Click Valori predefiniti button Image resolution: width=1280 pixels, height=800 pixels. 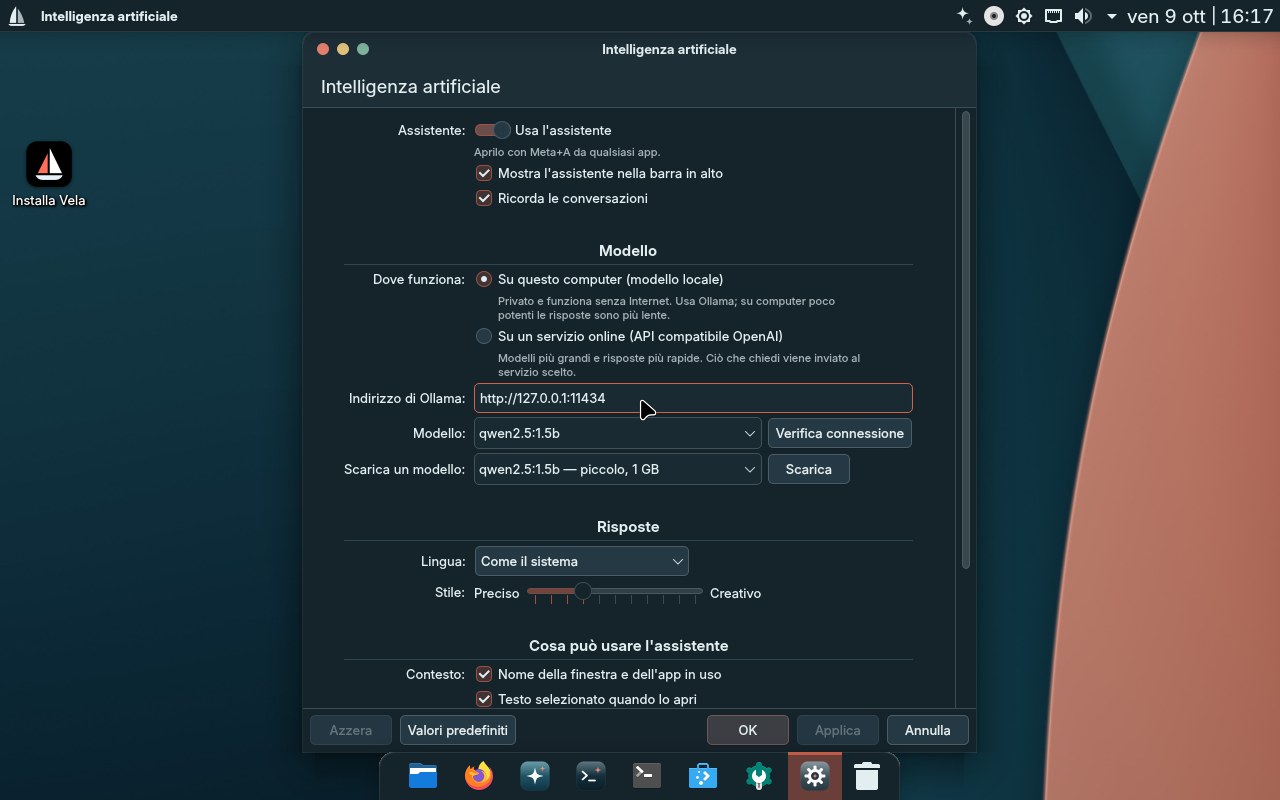(458, 730)
